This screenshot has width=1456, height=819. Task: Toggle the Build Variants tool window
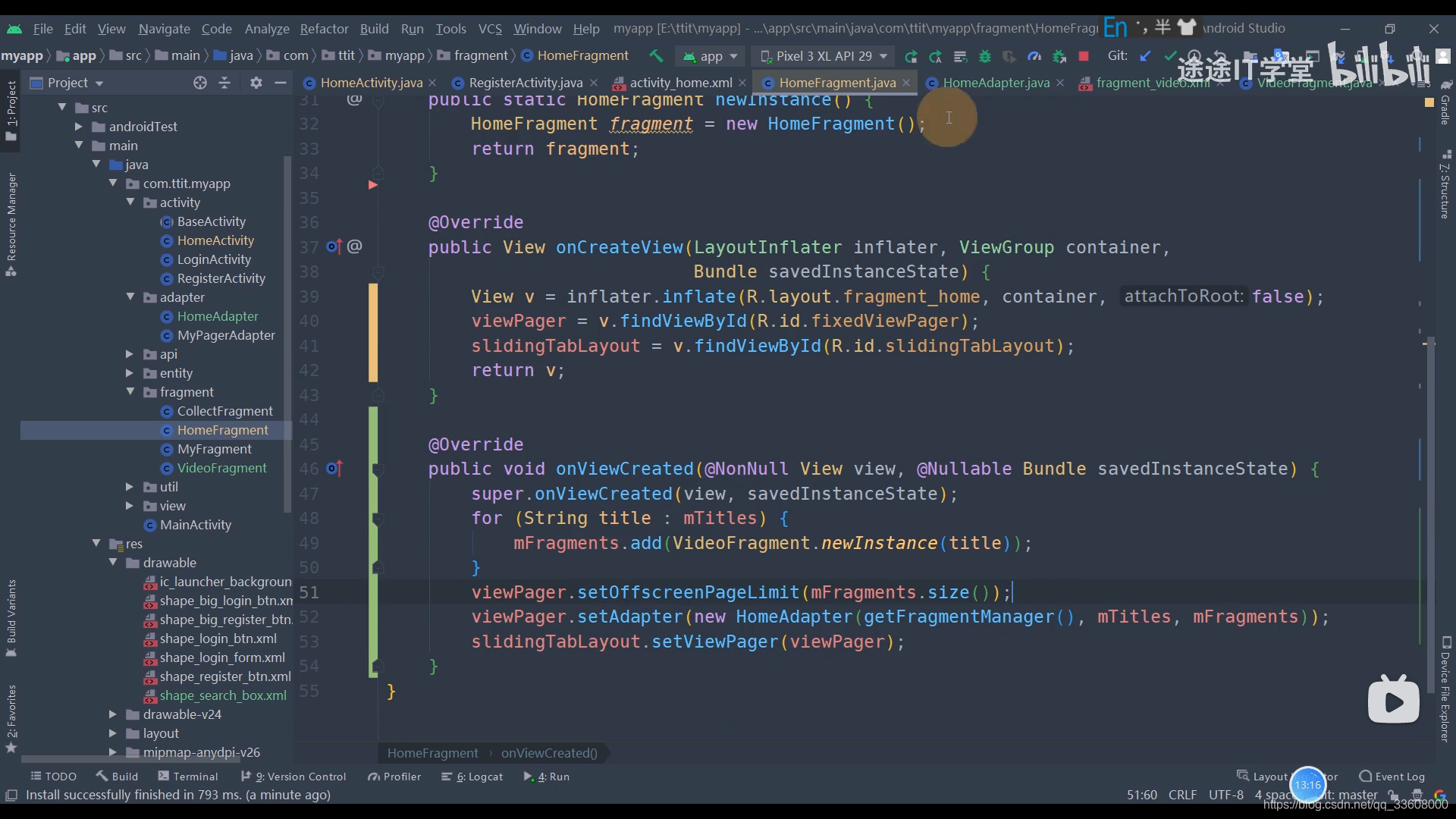click(11, 618)
